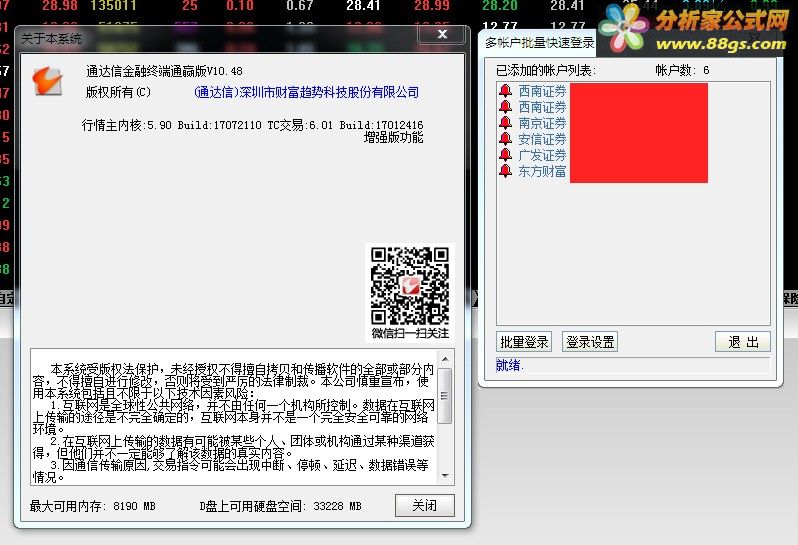This screenshot has width=798, height=545.
Task: Click the WeChat QR code image
Action: pos(410,285)
